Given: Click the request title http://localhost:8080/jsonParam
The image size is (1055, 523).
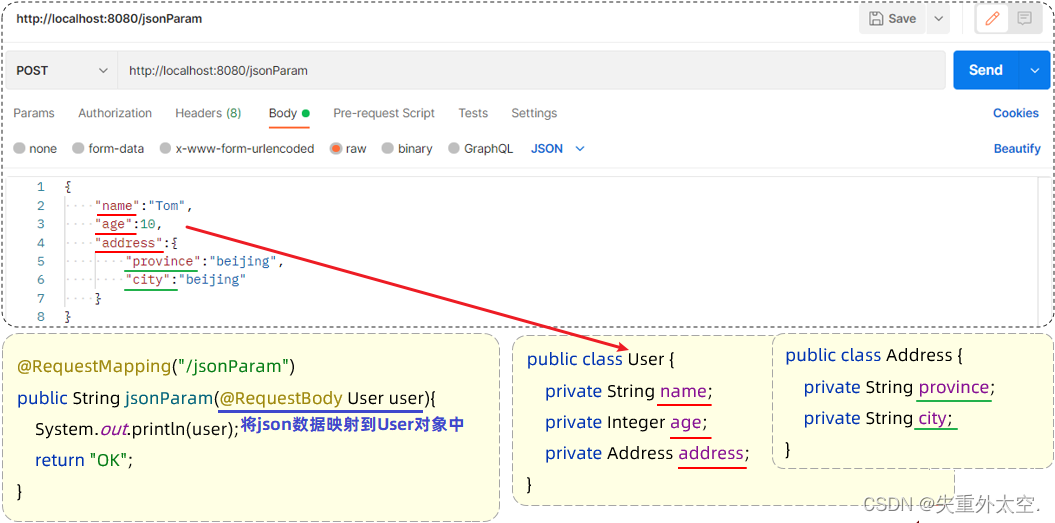Looking at the screenshot, I should 109,19.
